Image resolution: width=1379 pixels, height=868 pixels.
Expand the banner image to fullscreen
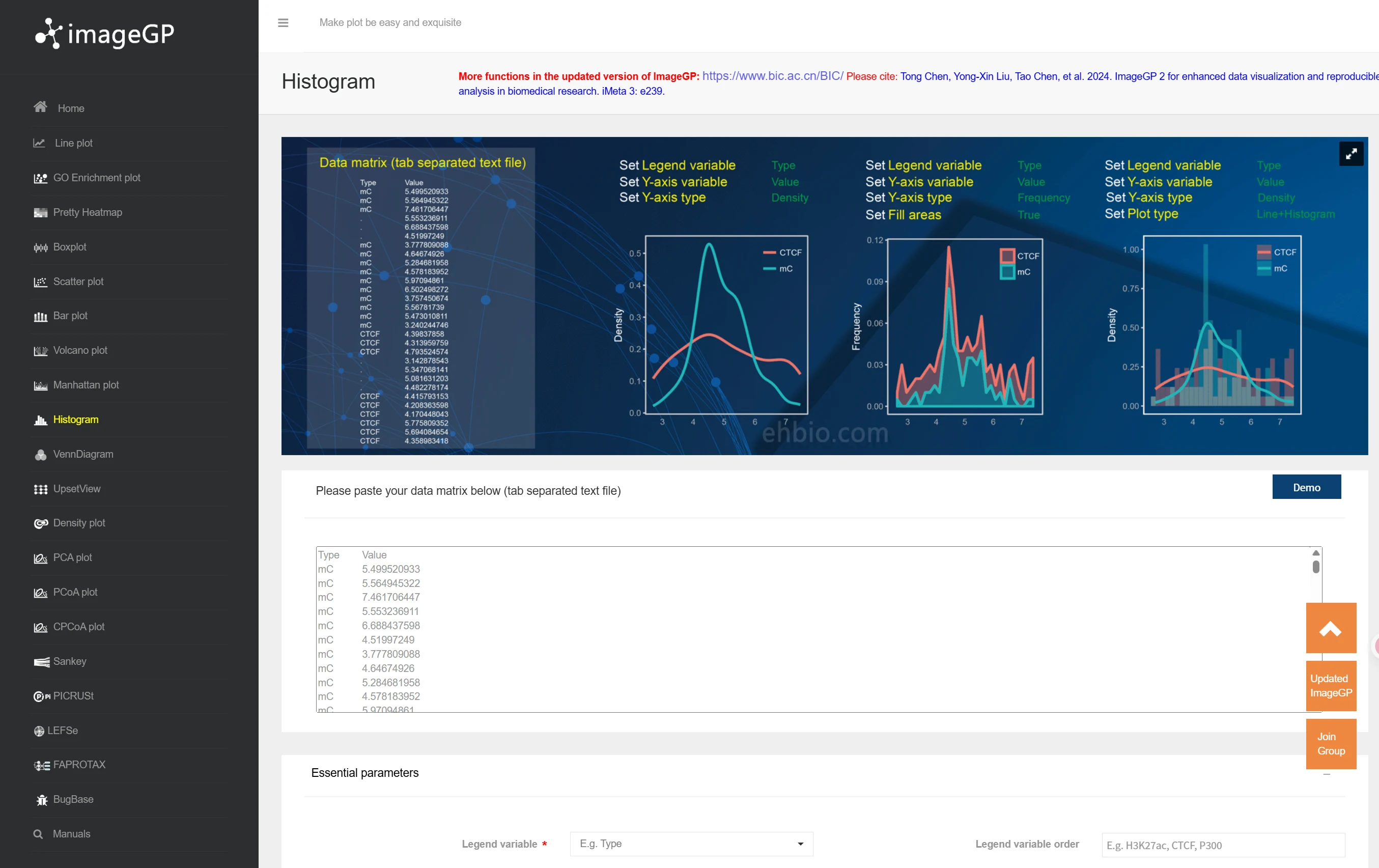tap(1351, 153)
